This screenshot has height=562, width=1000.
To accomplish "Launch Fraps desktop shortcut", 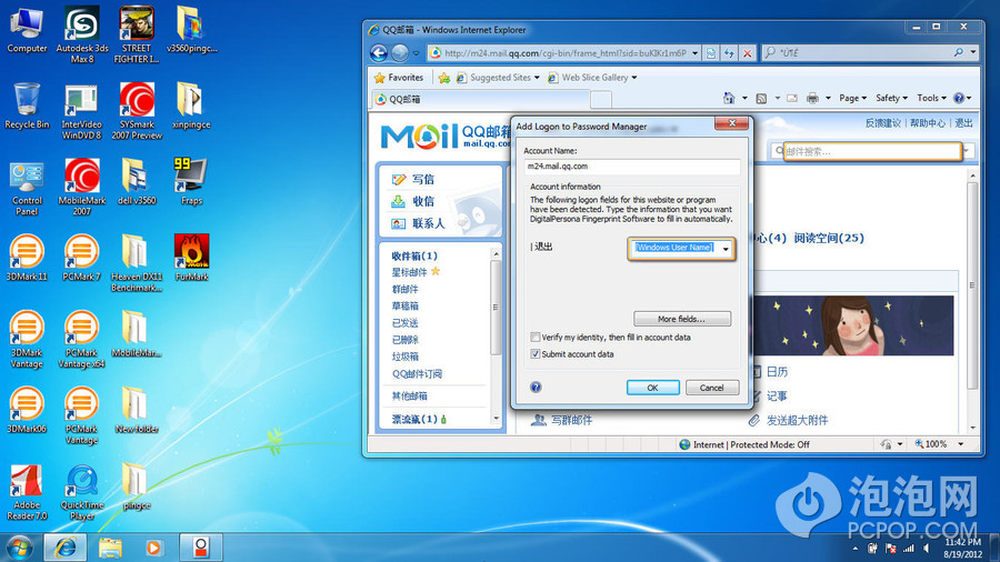I will 191,182.
